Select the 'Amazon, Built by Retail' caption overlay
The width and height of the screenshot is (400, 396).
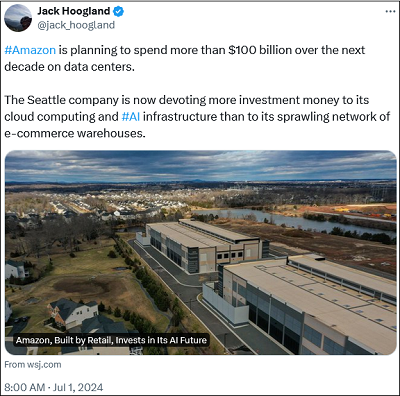coord(112,340)
